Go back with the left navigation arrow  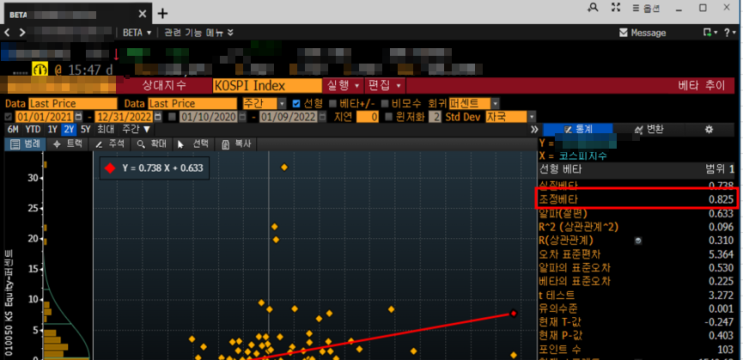click(x=8, y=33)
